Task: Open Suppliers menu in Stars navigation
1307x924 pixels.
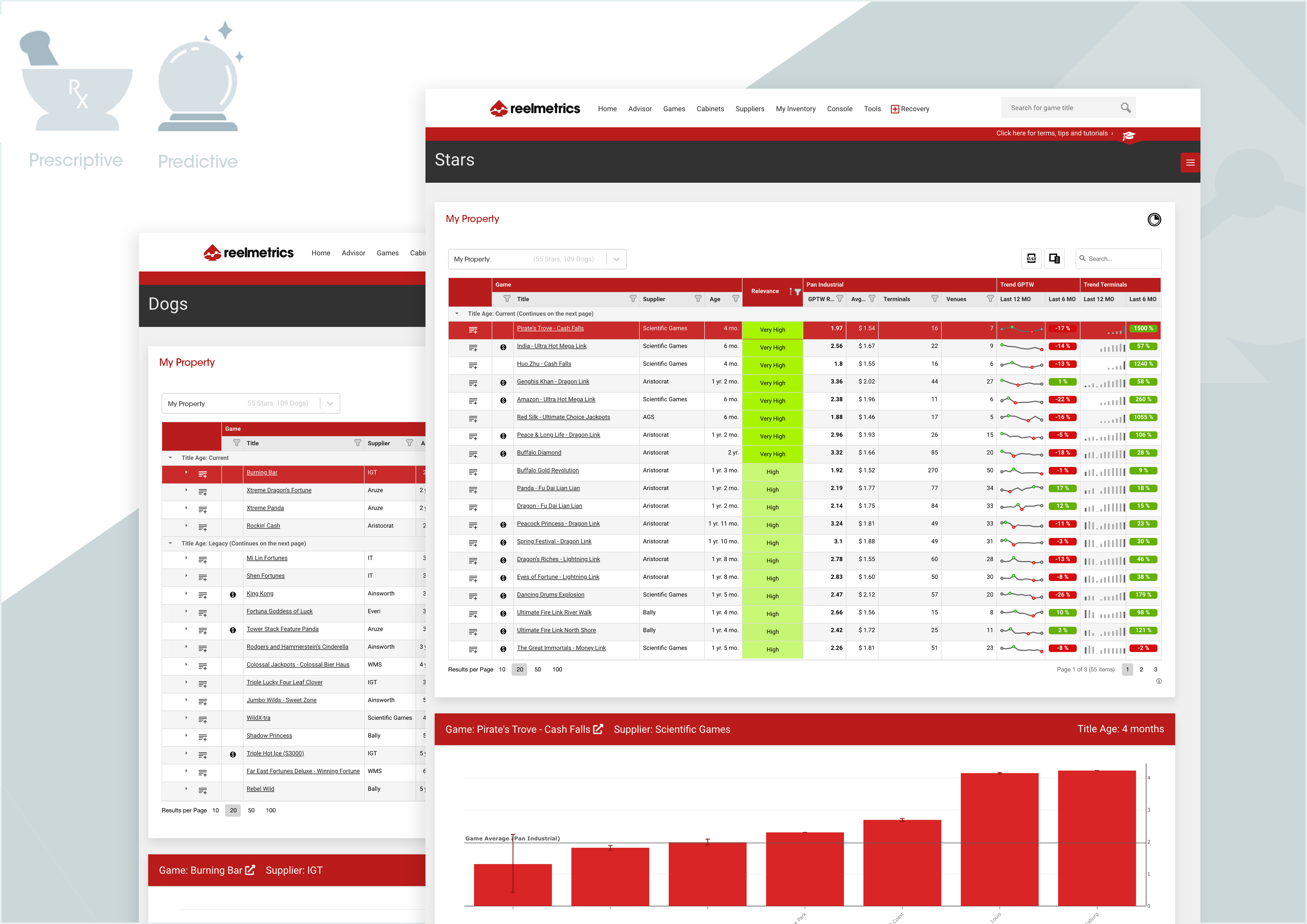Action: tap(749, 109)
